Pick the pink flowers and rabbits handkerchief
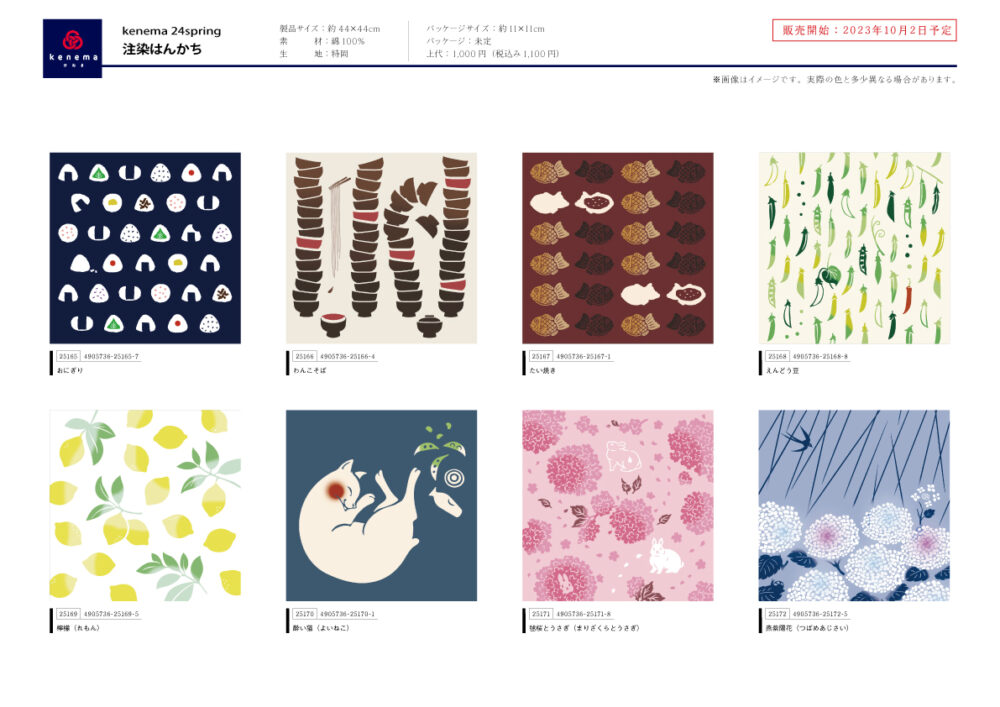This screenshot has width=1000, height=707. tap(618, 506)
